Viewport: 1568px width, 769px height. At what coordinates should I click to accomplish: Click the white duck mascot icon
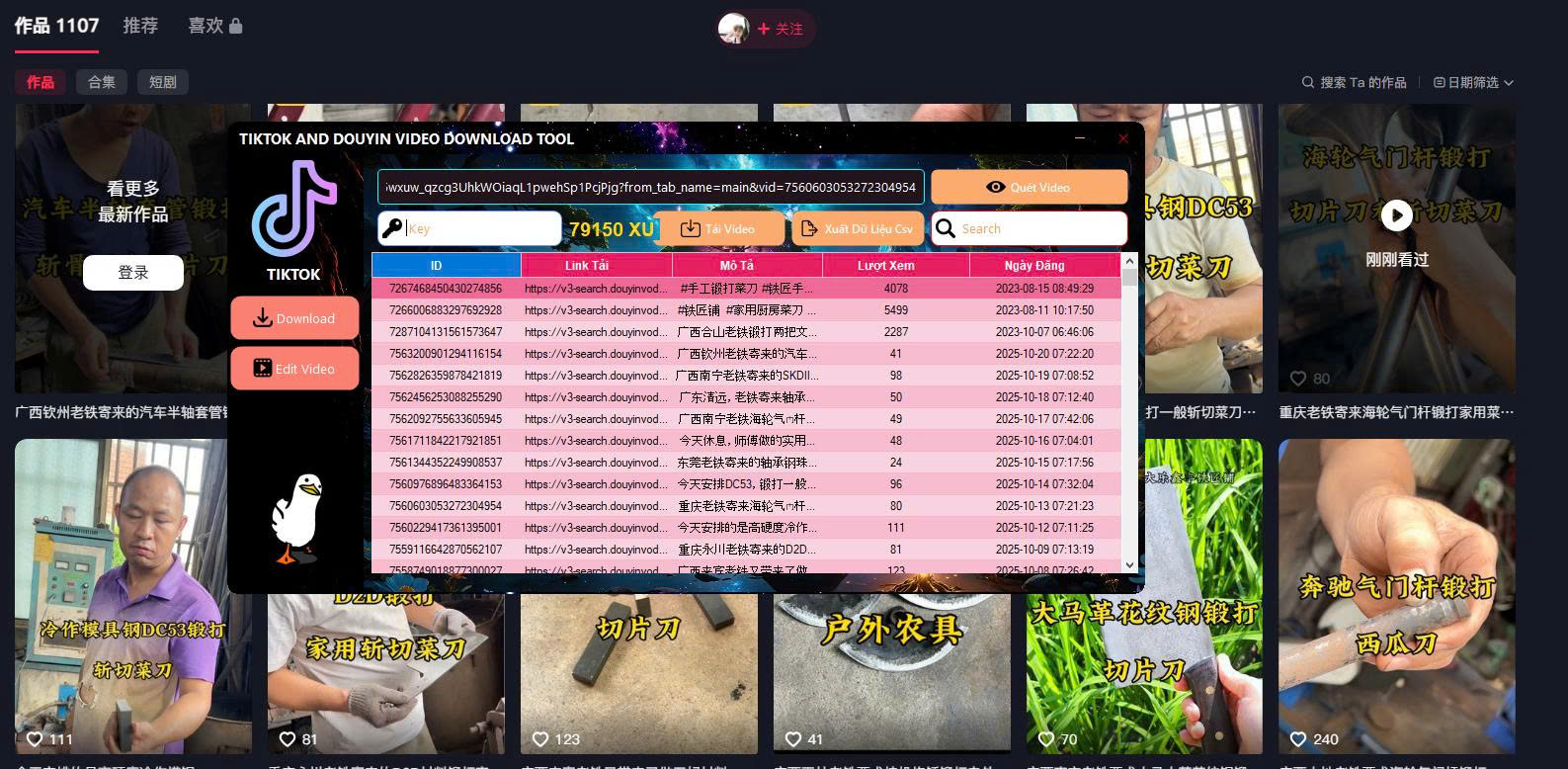click(x=296, y=517)
